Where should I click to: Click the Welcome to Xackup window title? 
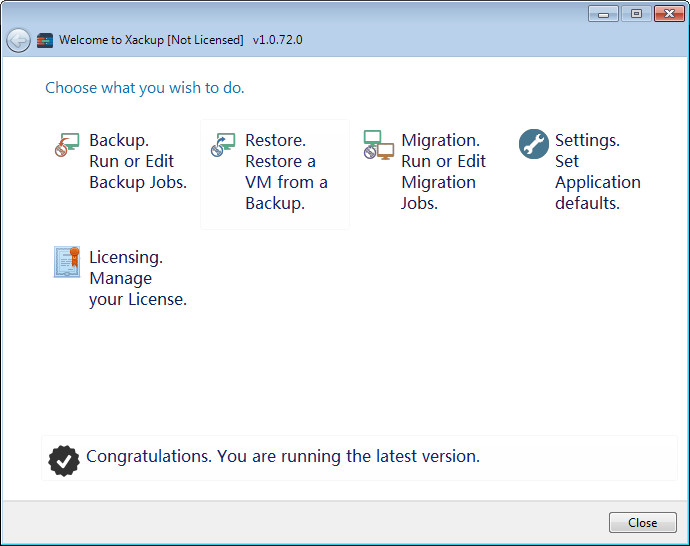151,40
